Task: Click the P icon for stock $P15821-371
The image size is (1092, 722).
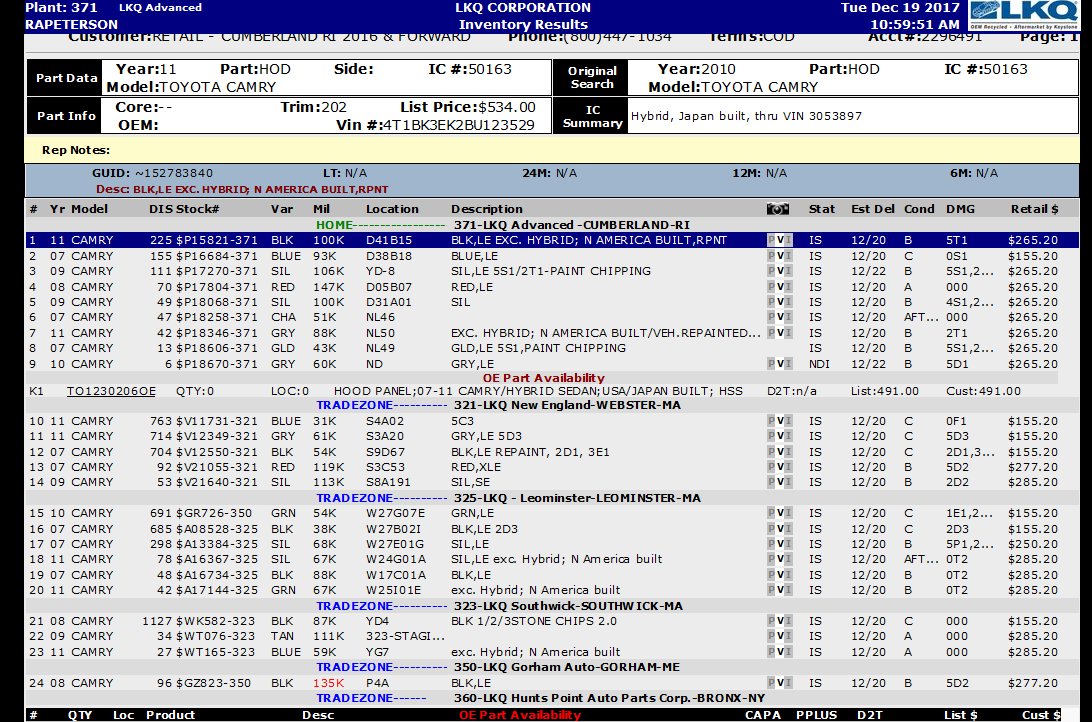Action: [x=771, y=240]
